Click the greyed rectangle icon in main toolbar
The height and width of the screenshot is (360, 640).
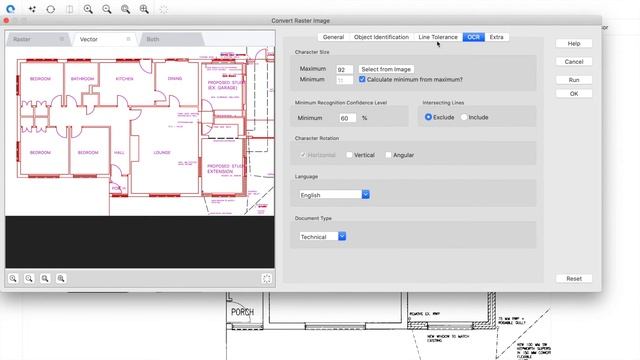point(70,9)
